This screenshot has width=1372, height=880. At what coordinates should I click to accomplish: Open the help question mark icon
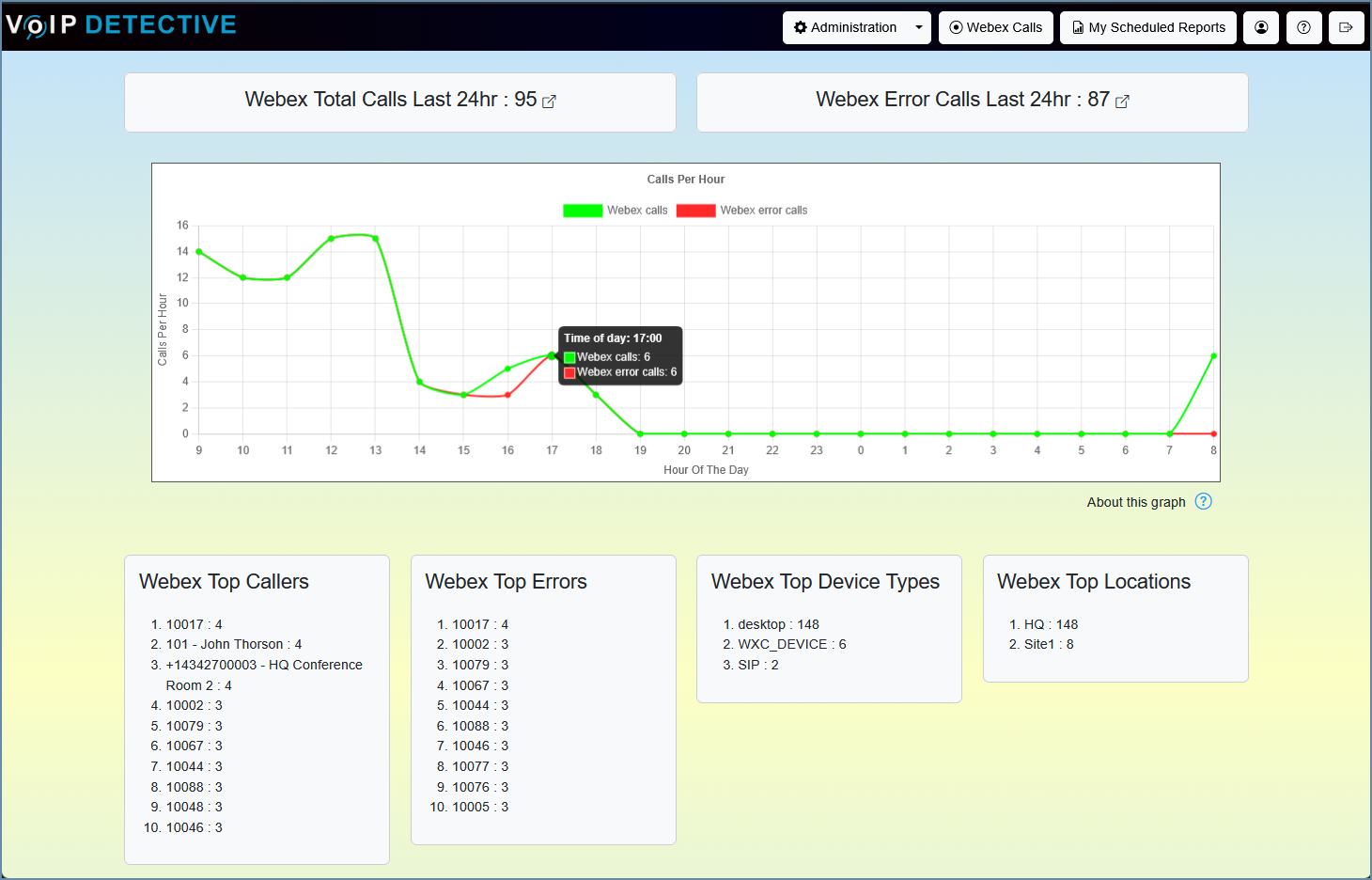(x=1304, y=27)
